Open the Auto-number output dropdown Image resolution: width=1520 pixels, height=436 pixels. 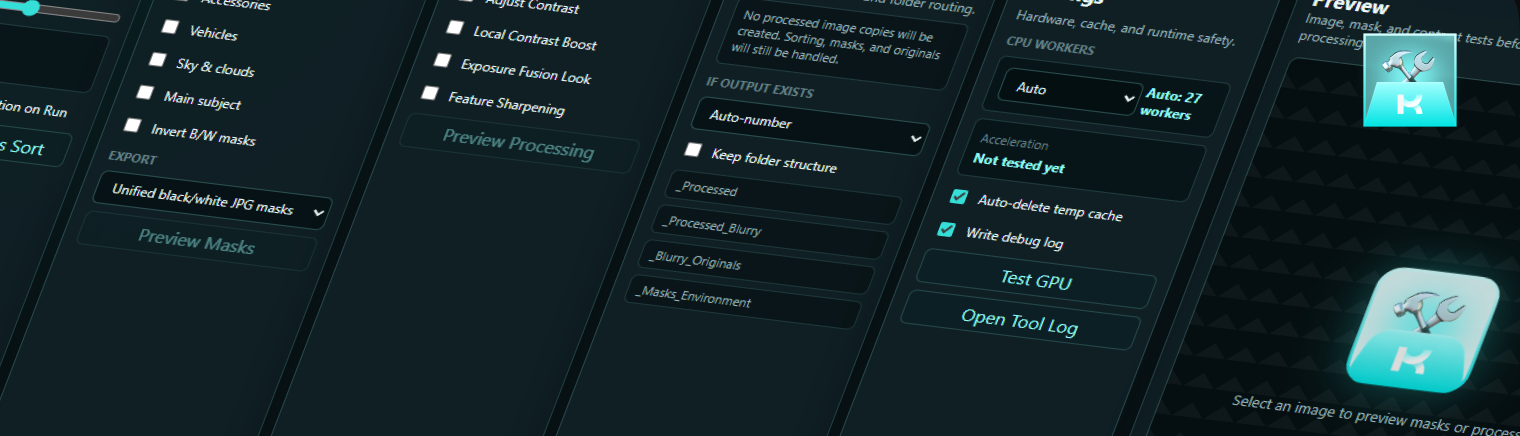pyautogui.click(x=809, y=128)
